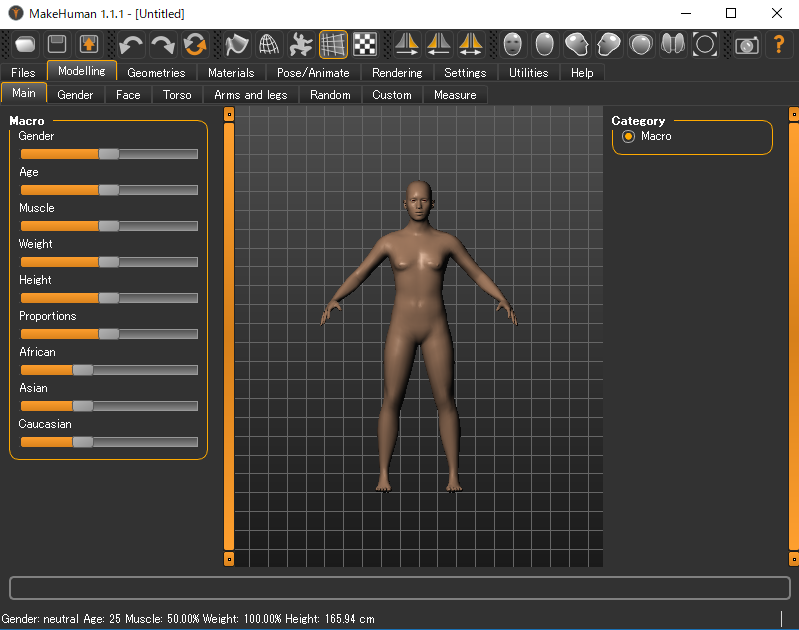Image resolution: width=799 pixels, height=630 pixels.
Task: Click the Load file toolbar icon
Action: click(25, 44)
